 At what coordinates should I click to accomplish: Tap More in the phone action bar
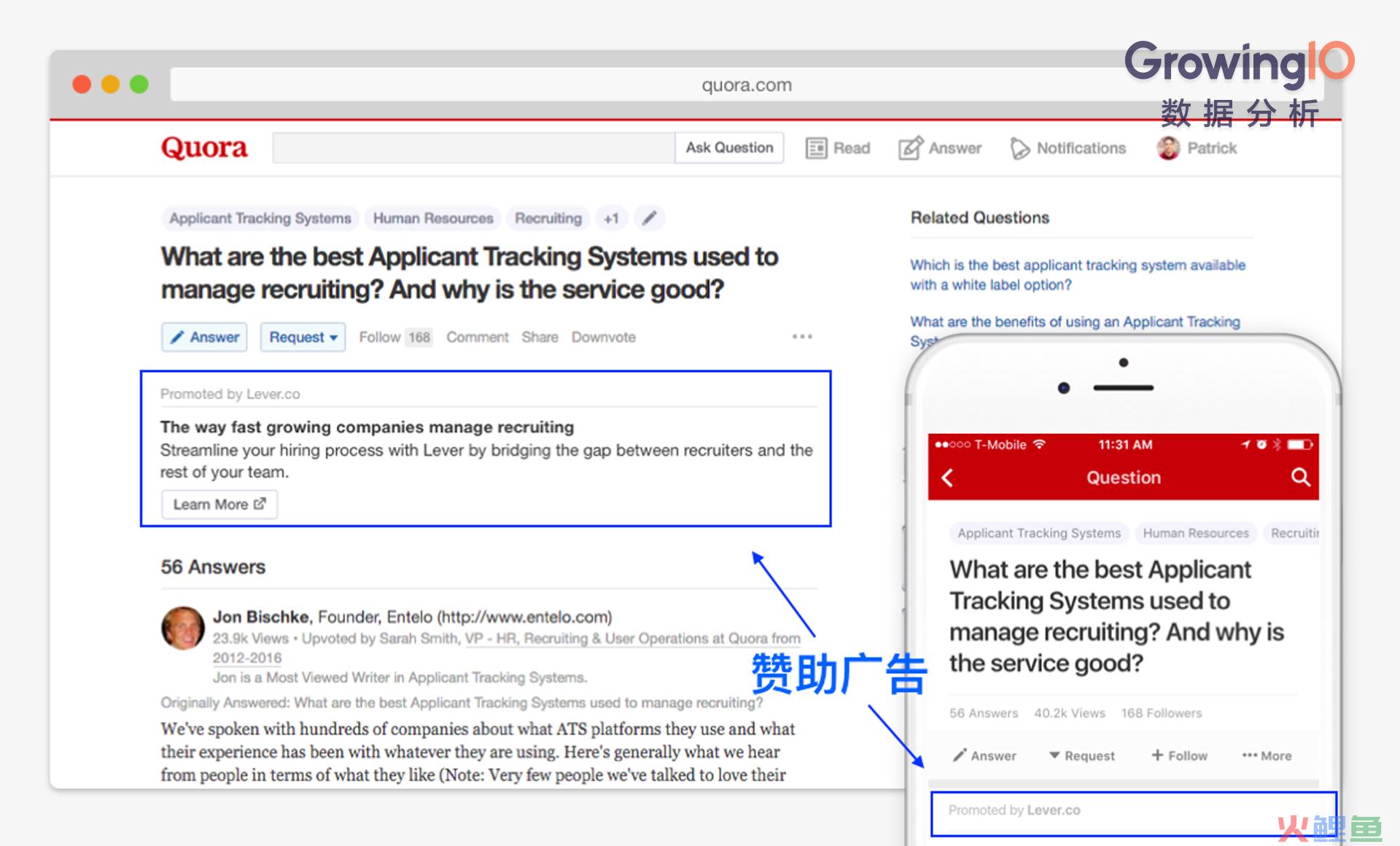[x=1267, y=756]
